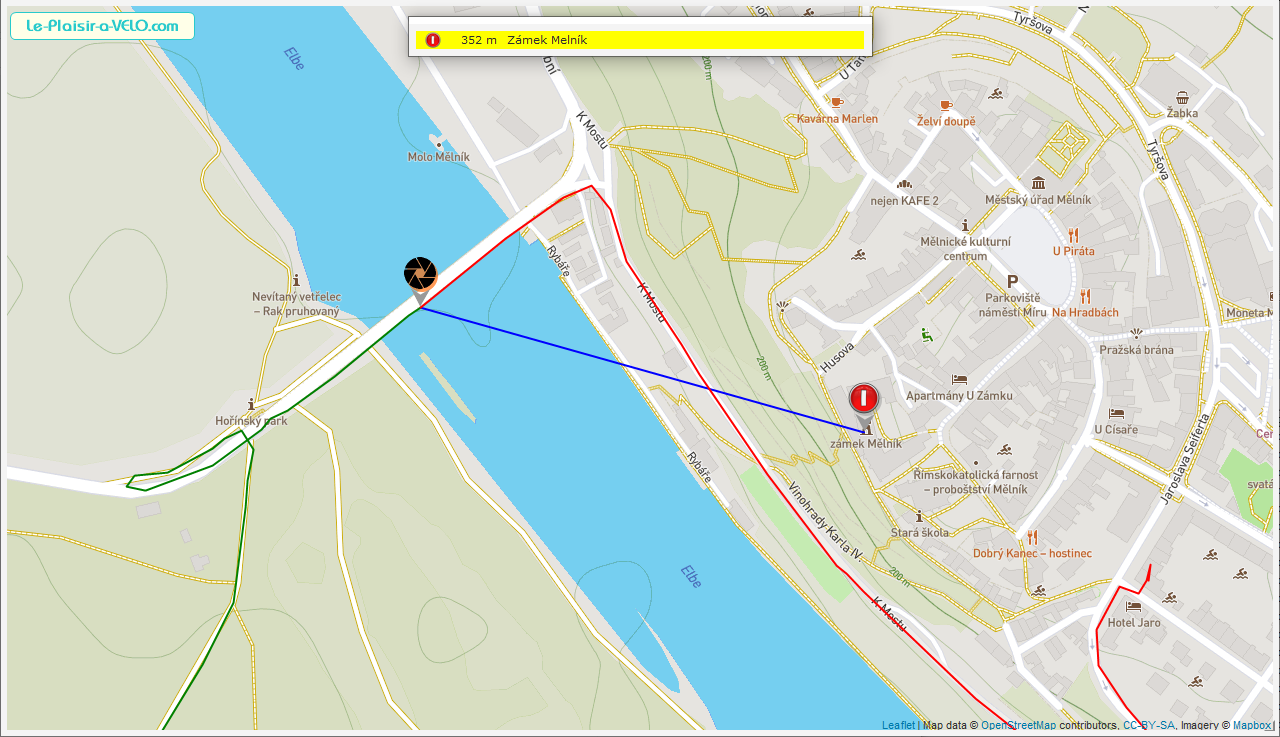The image size is (1280, 737).
Task: Click the Městský úřad Mělník building icon
Action: point(1038,183)
